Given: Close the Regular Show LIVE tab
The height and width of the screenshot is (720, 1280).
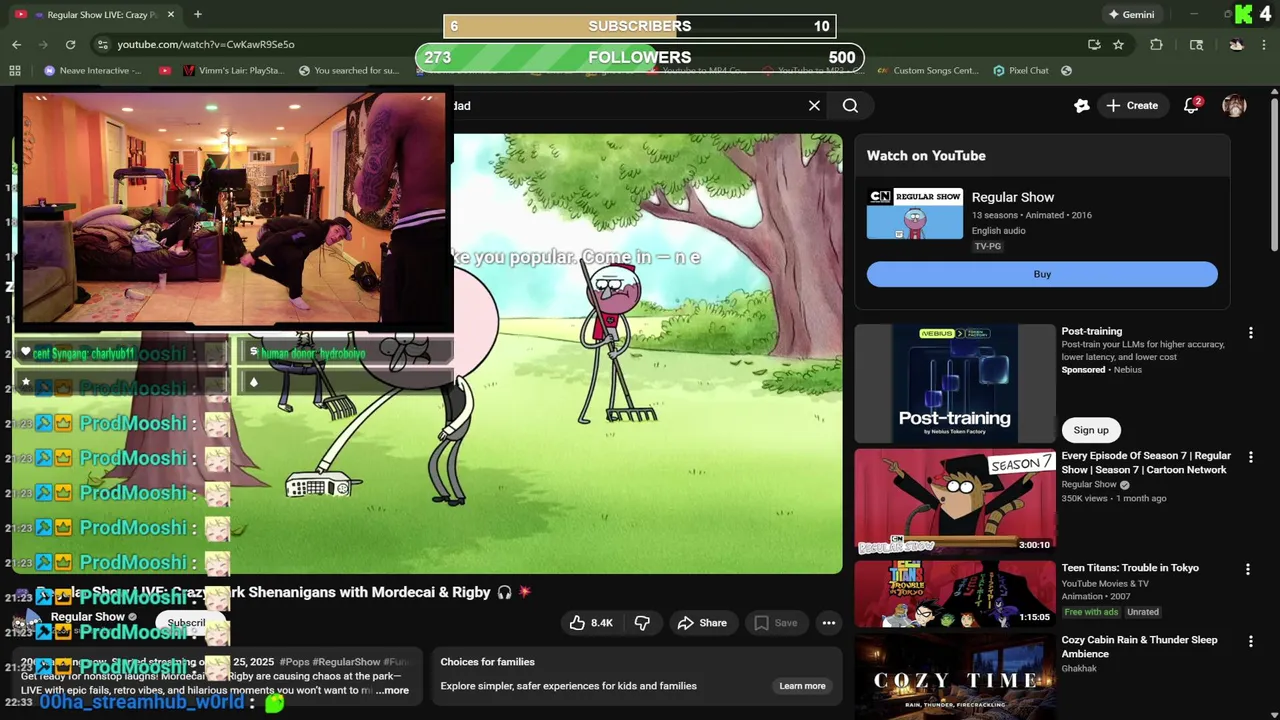Looking at the screenshot, I should coord(171,14).
